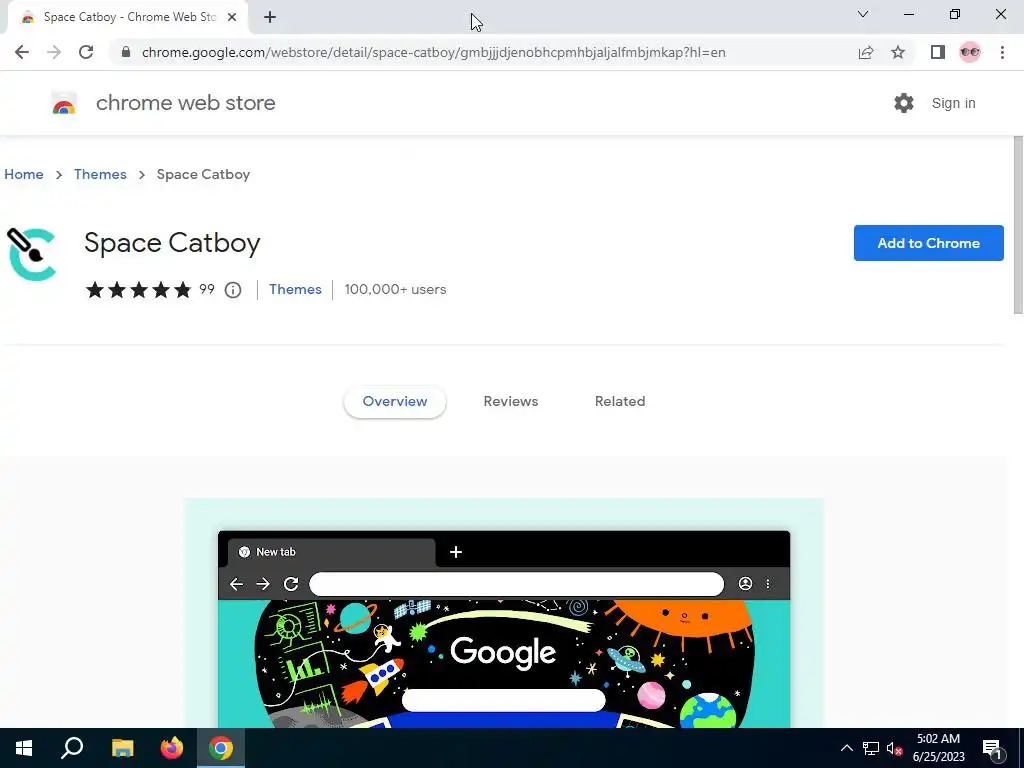Reload the current page
1024x768 pixels.
click(x=86, y=52)
